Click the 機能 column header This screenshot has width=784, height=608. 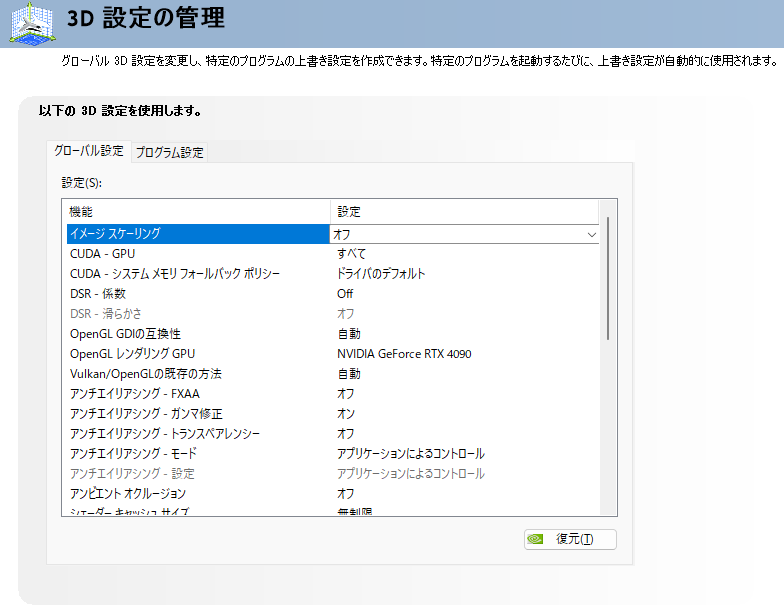click(196, 212)
